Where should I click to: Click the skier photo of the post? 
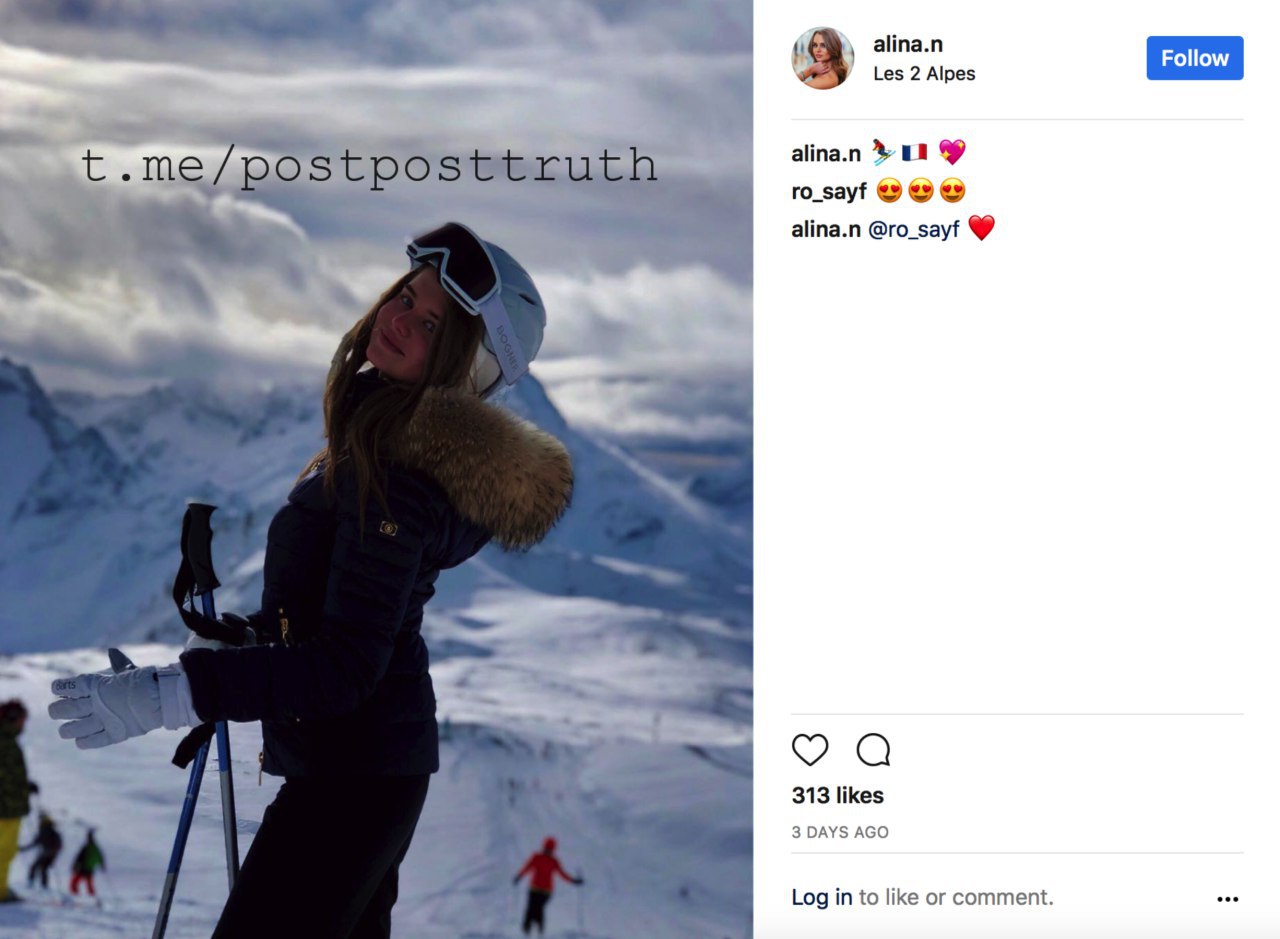(x=376, y=469)
